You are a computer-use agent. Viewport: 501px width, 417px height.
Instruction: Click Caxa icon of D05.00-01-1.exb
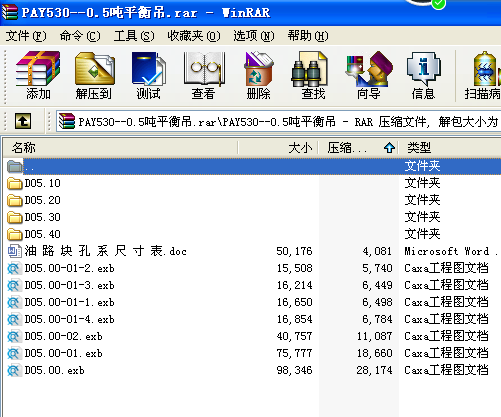pyautogui.click(x=14, y=302)
